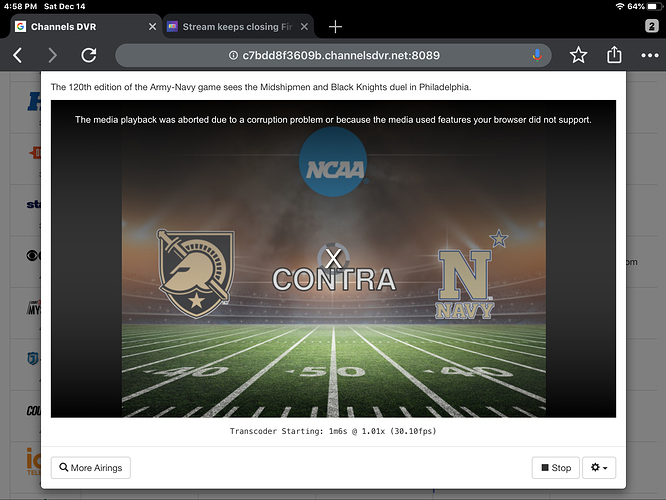Click the address bar URL field
Screen dimensions: 666x500
330,56
